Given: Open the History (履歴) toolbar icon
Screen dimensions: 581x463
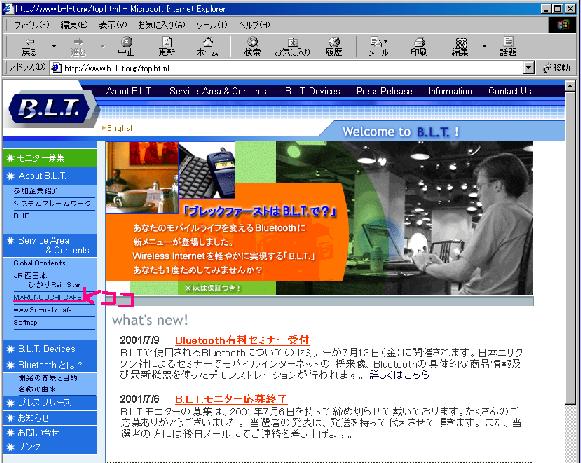Looking at the screenshot, I should (334, 47).
